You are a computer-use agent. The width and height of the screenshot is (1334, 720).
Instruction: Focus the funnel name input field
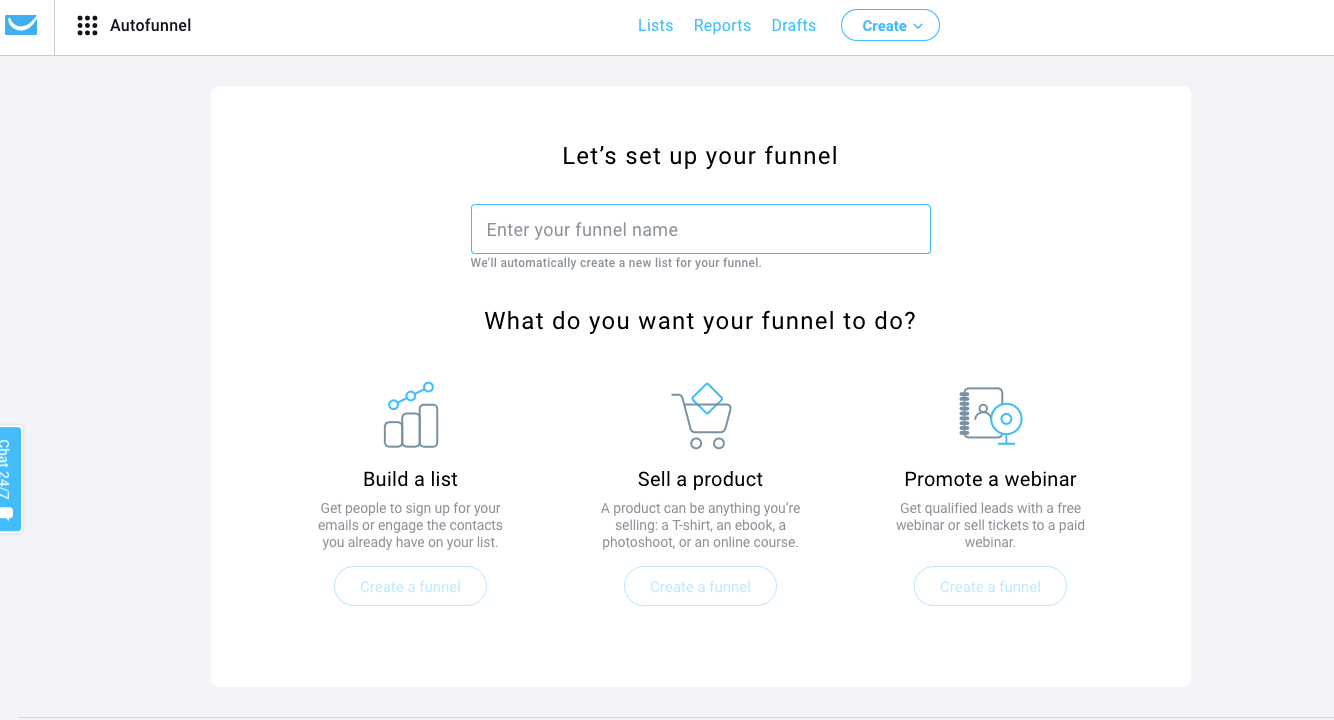pos(701,229)
